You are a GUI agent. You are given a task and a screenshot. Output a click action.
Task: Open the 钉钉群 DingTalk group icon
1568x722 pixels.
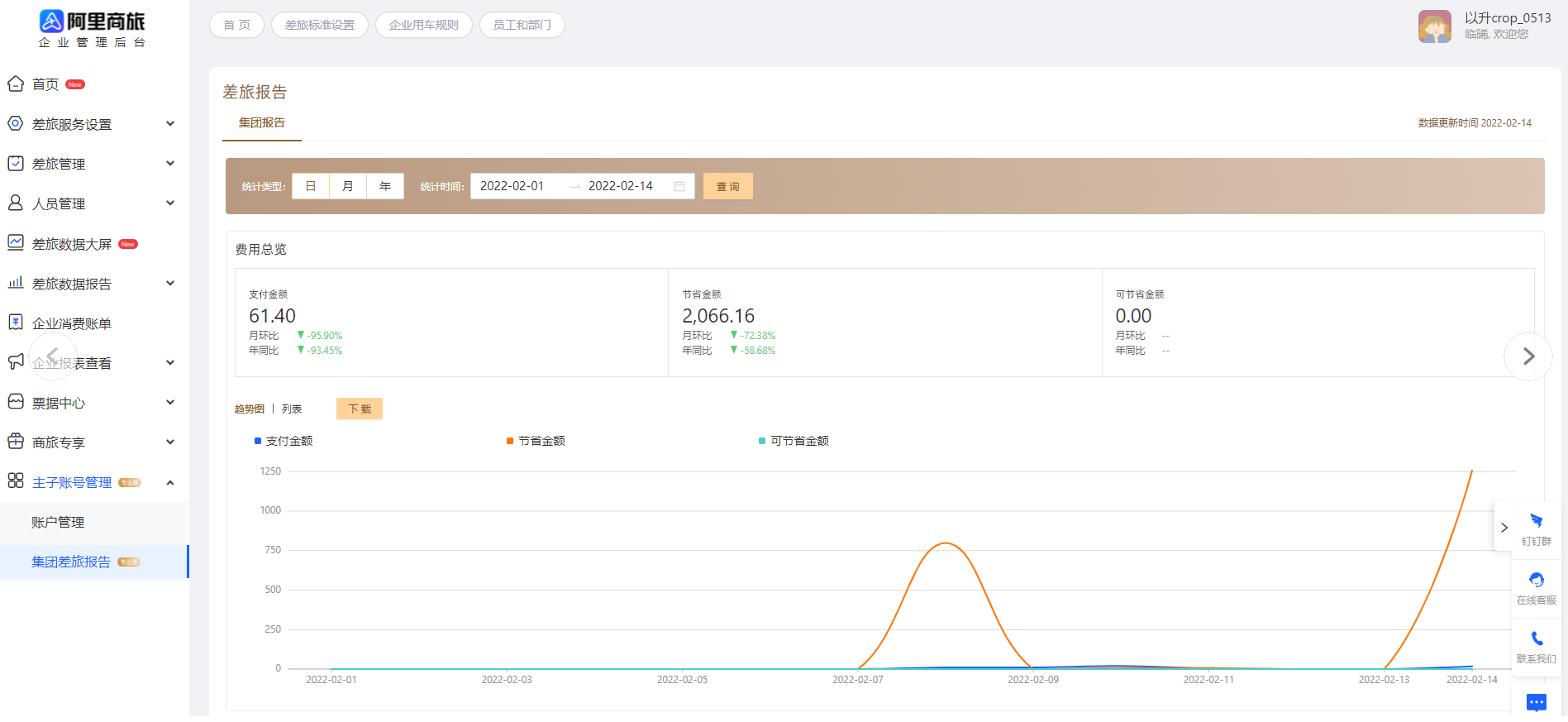1537,521
